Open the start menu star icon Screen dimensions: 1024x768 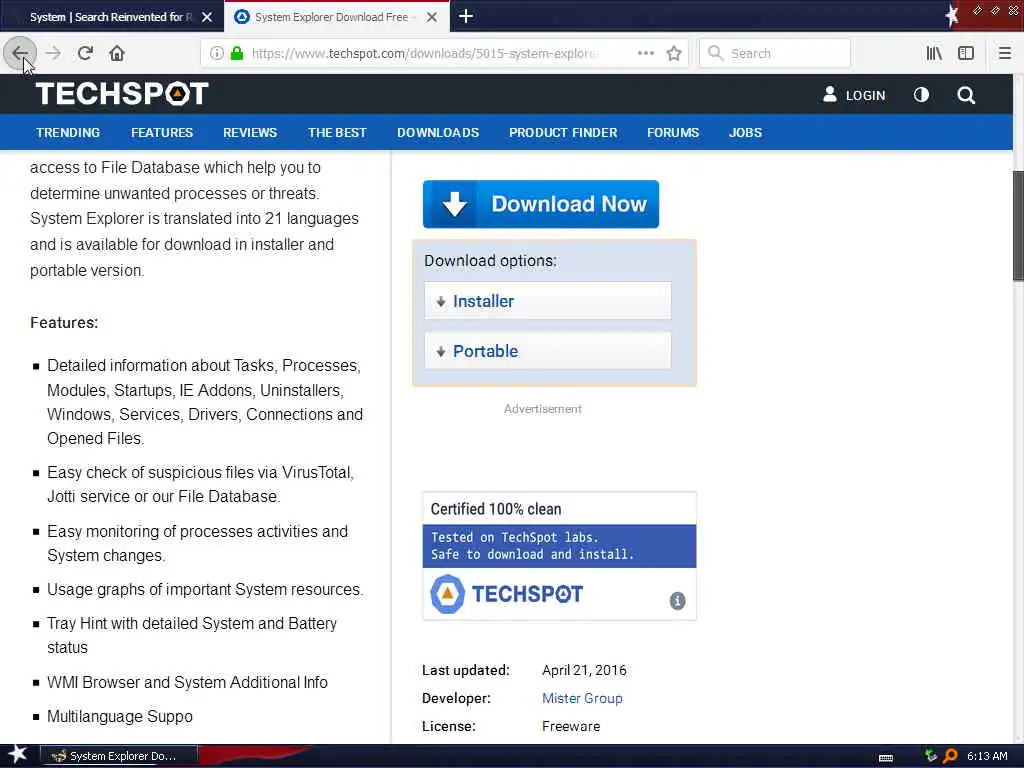tap(18, 755)
